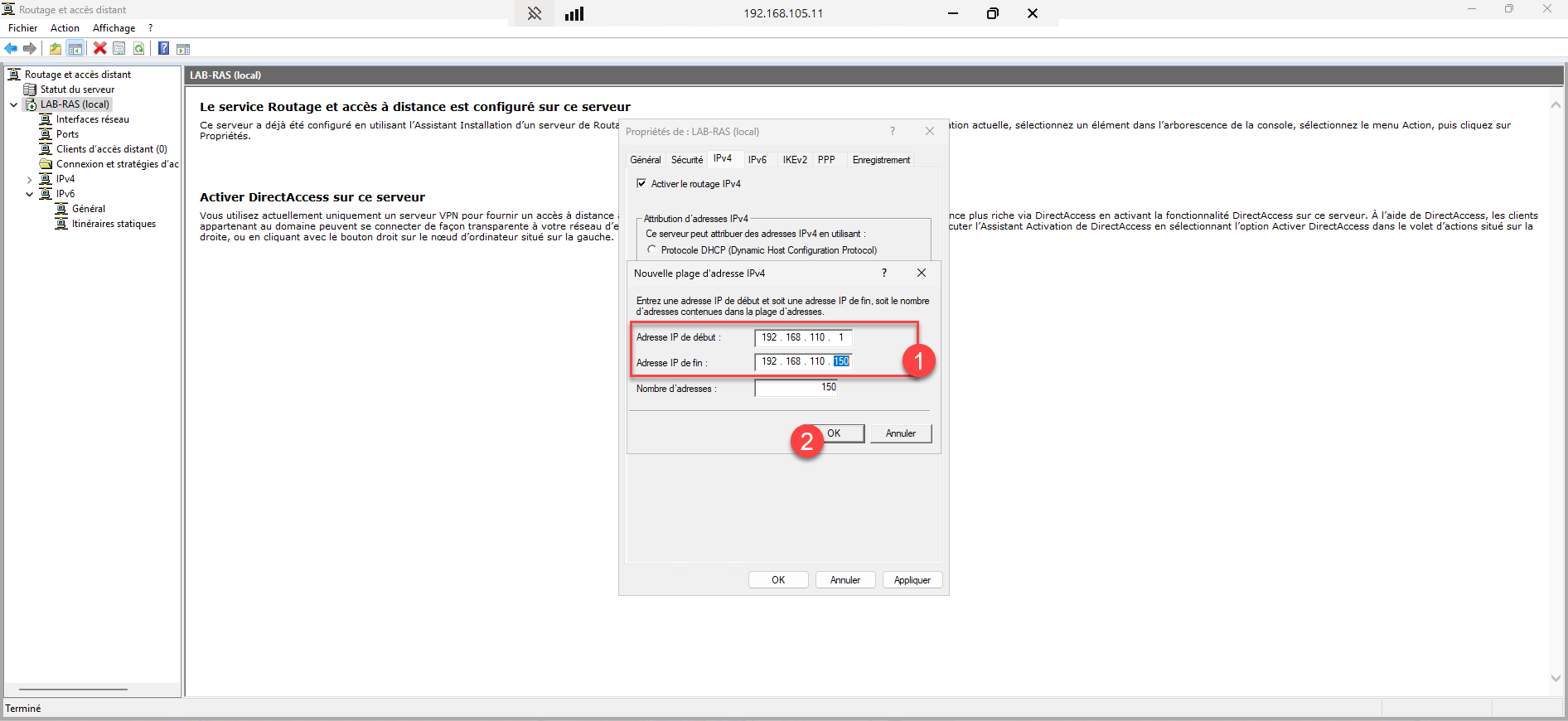Select the Protocole DHCP radio button
1568x721 pixels.
(652, 249)
